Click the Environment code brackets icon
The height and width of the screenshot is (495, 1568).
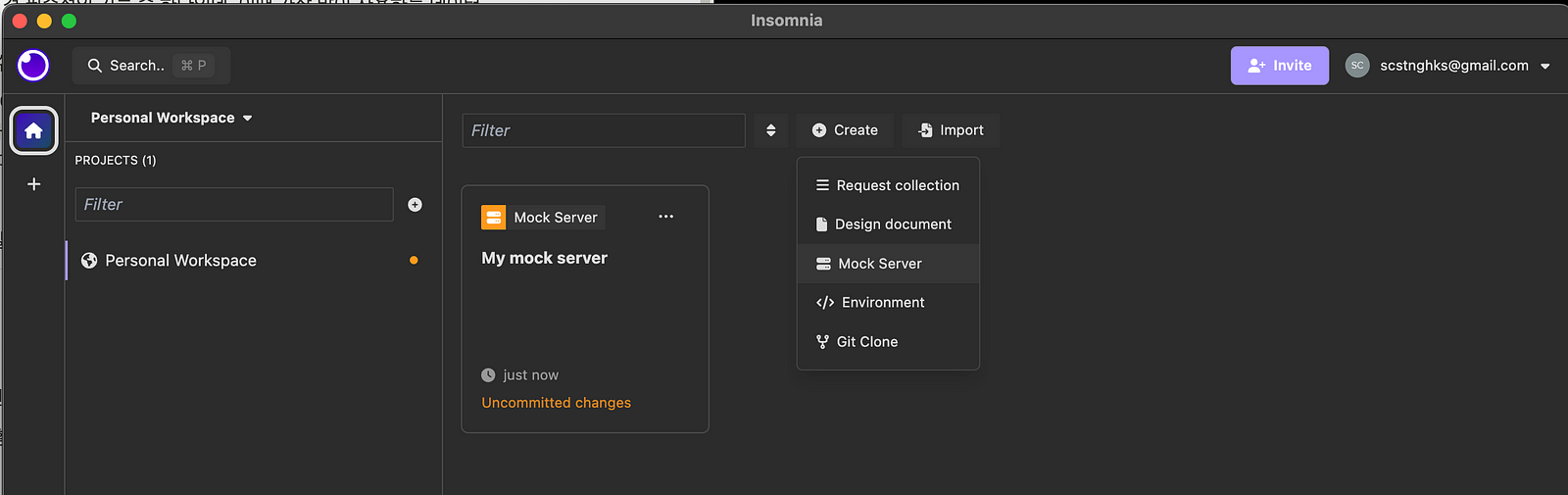tap(825, 303)
